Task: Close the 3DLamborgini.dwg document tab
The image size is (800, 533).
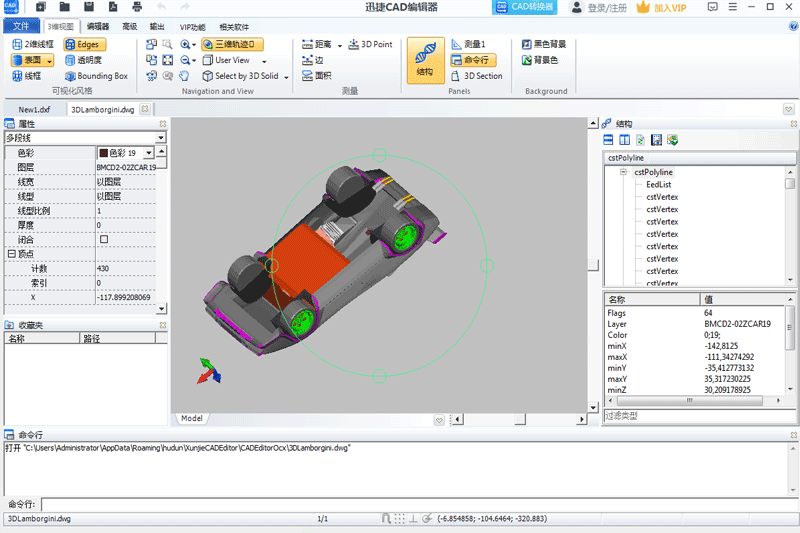Action: click(145, 109)
